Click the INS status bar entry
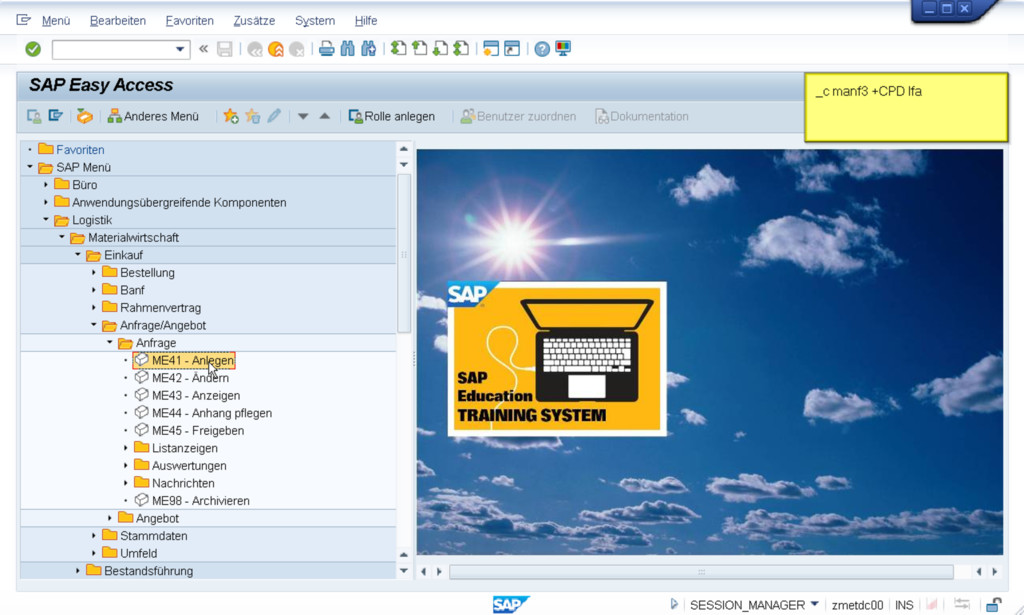 [x=904, y=605]
